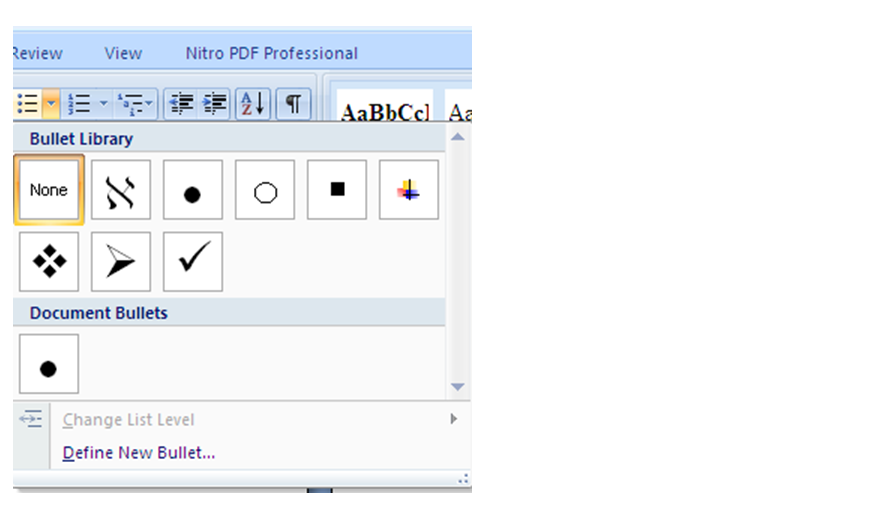Select the None bullet option
Screen dimensions: 882x511
coord(48,190)
